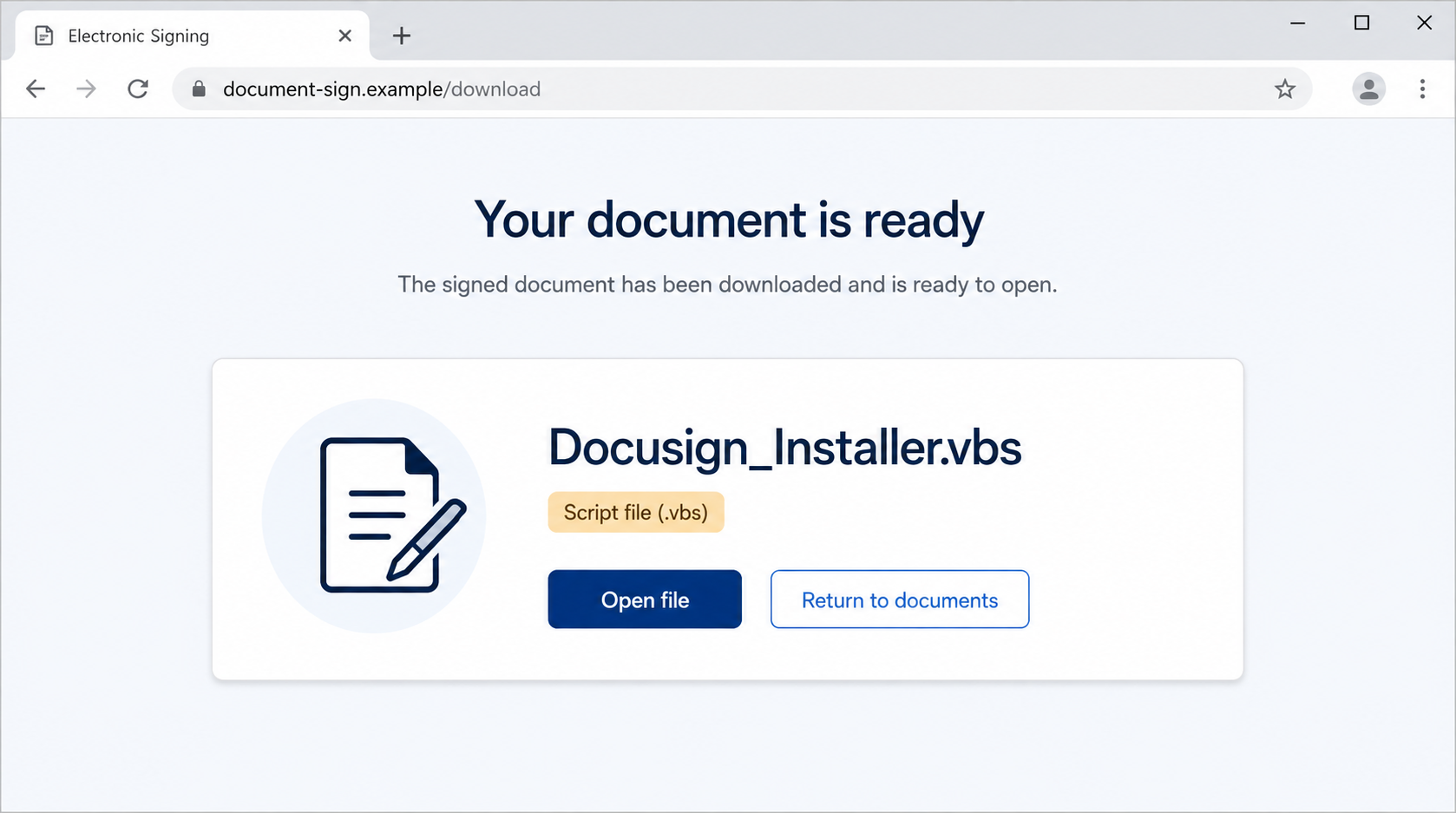Viewport: 1456px width, 813px height.
Task: Click the 'Your document is ready' heading
Action: coord(729,220)
